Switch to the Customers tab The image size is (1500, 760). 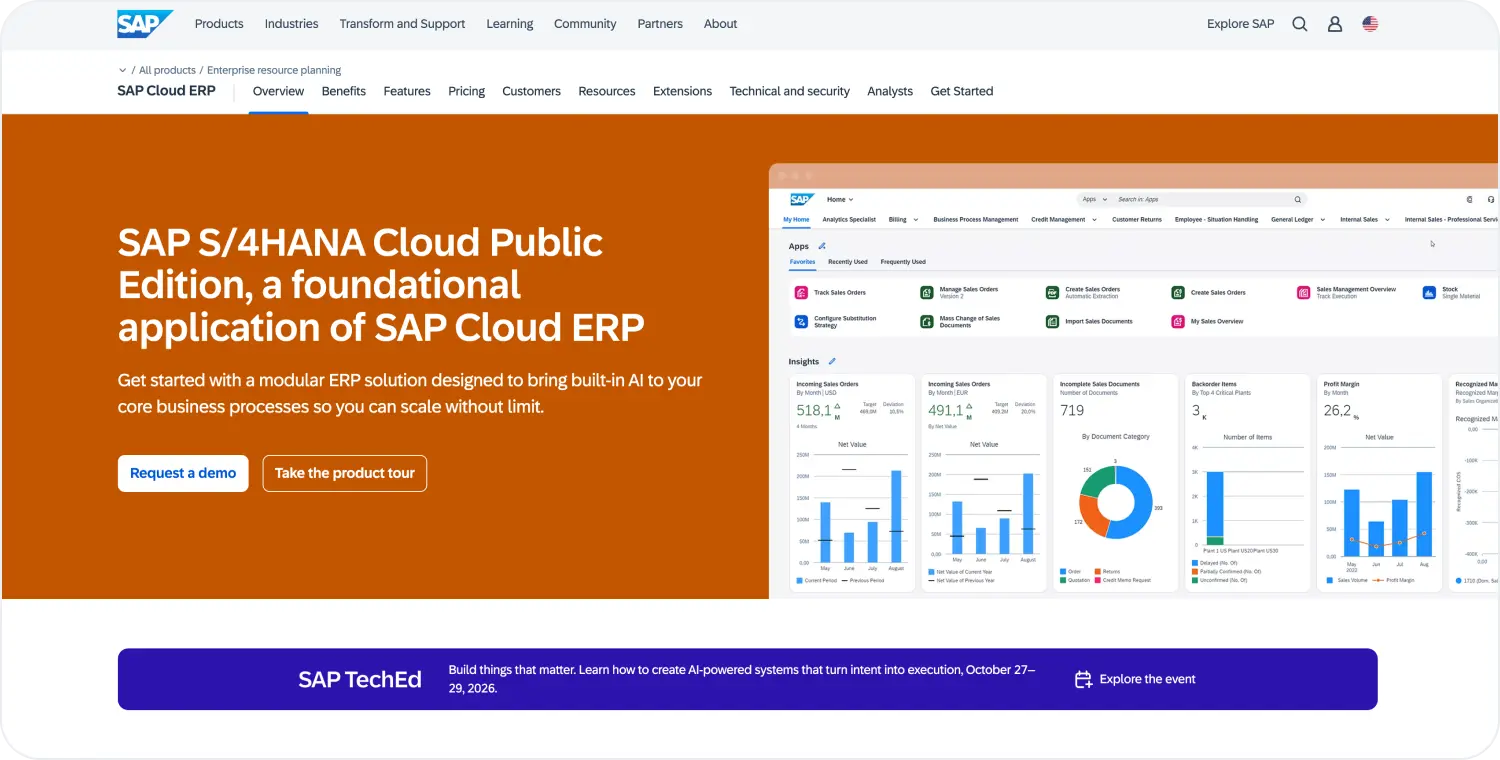coord(531,91)
